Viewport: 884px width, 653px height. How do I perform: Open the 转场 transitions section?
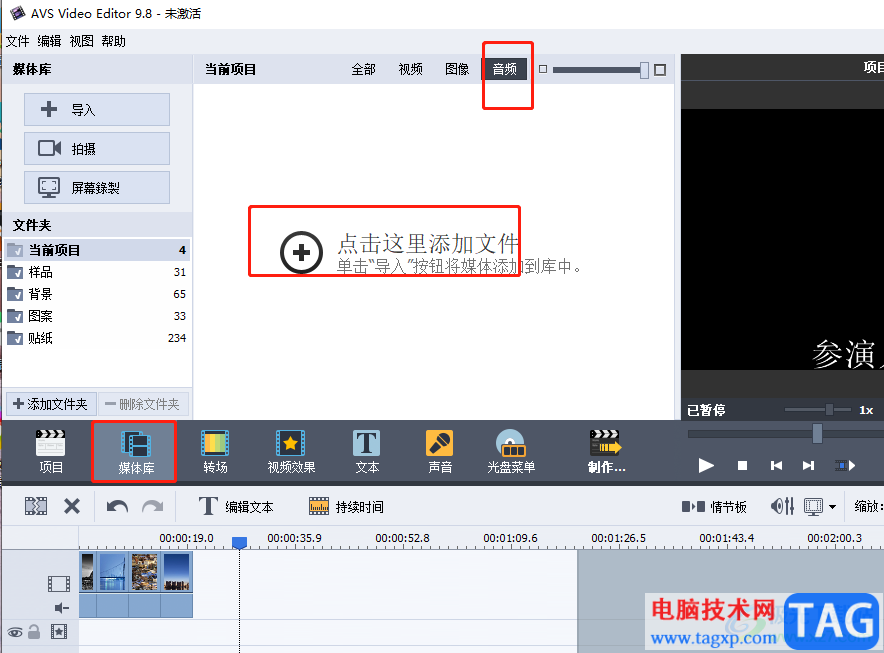coord(215,451)
